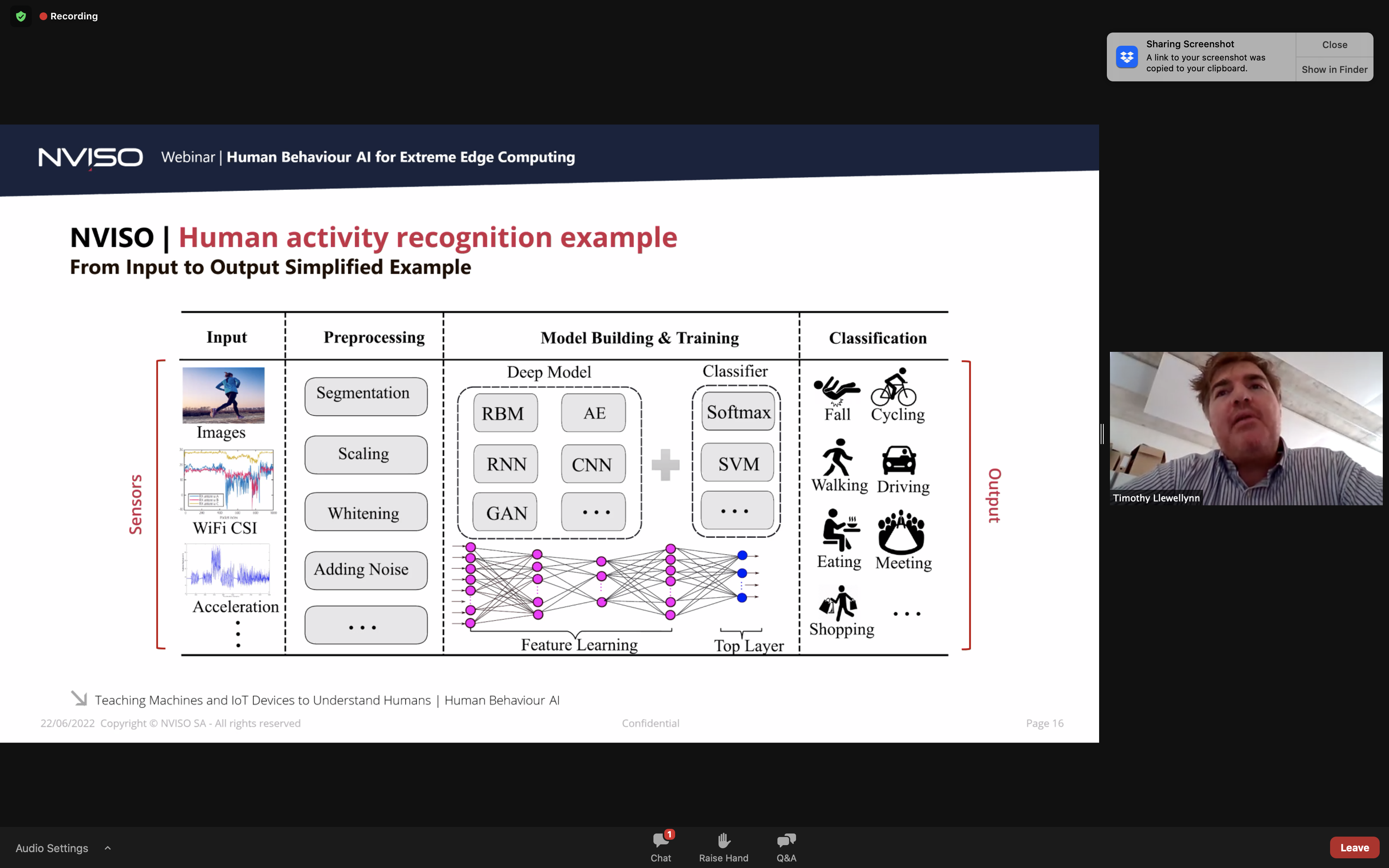
Task: Click the Shopping activity icon
Action: 838,603
